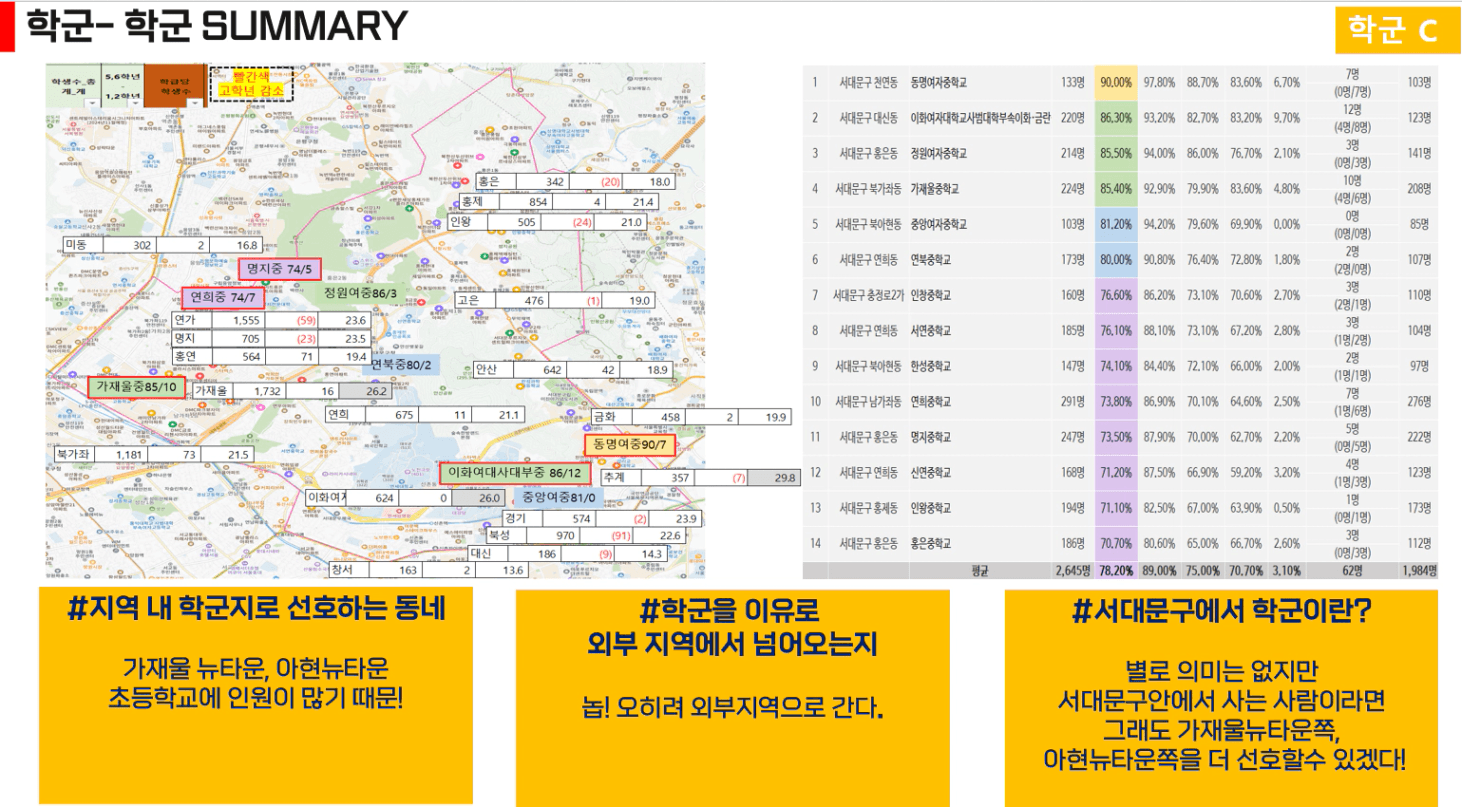Select 정원여자중학교 in the ranking table
The height and width of the screenshot is (807, 1462).
pos(939,153)
